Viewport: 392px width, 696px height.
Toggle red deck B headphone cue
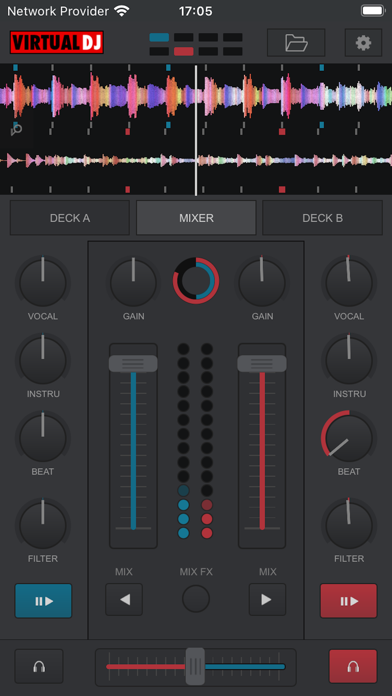(x=353, y=666)
